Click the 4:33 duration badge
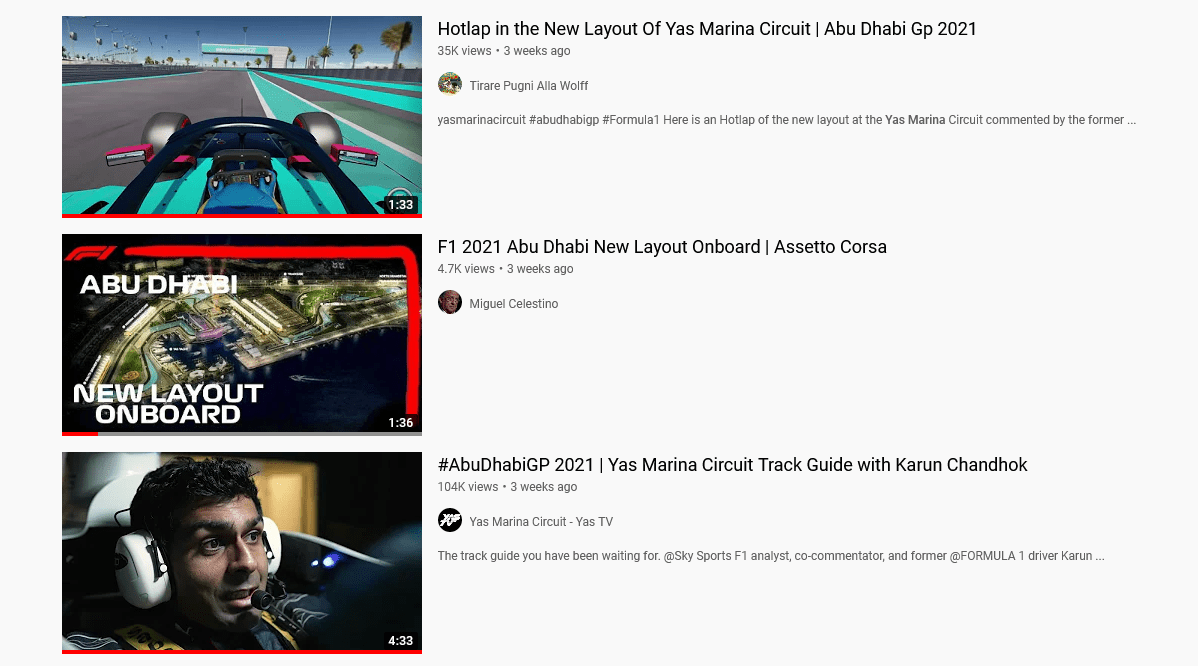Image resolution: width=1198 pixels, height=666 pixels. point(400,641)
